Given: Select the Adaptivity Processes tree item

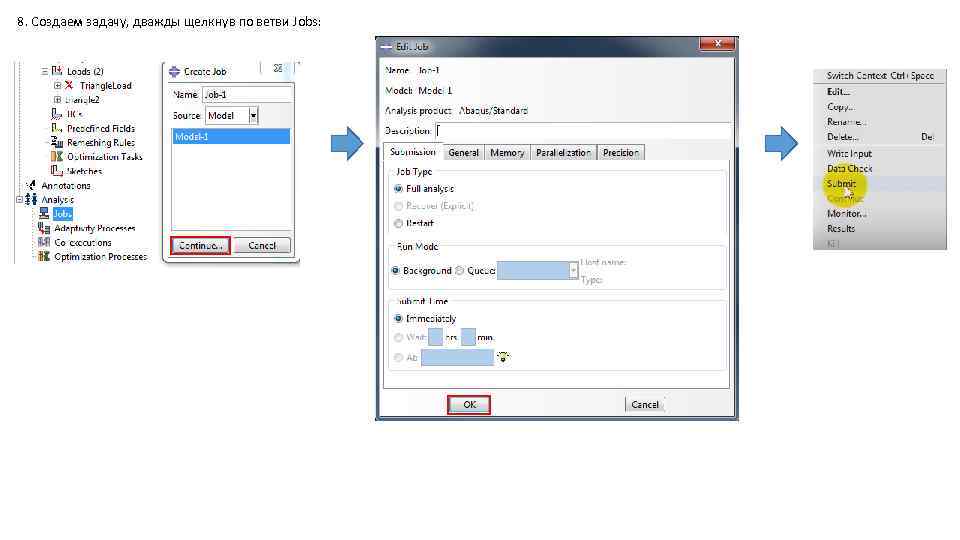Looking at the screenshot, I should pyautogui.click(x=94, y=228).
